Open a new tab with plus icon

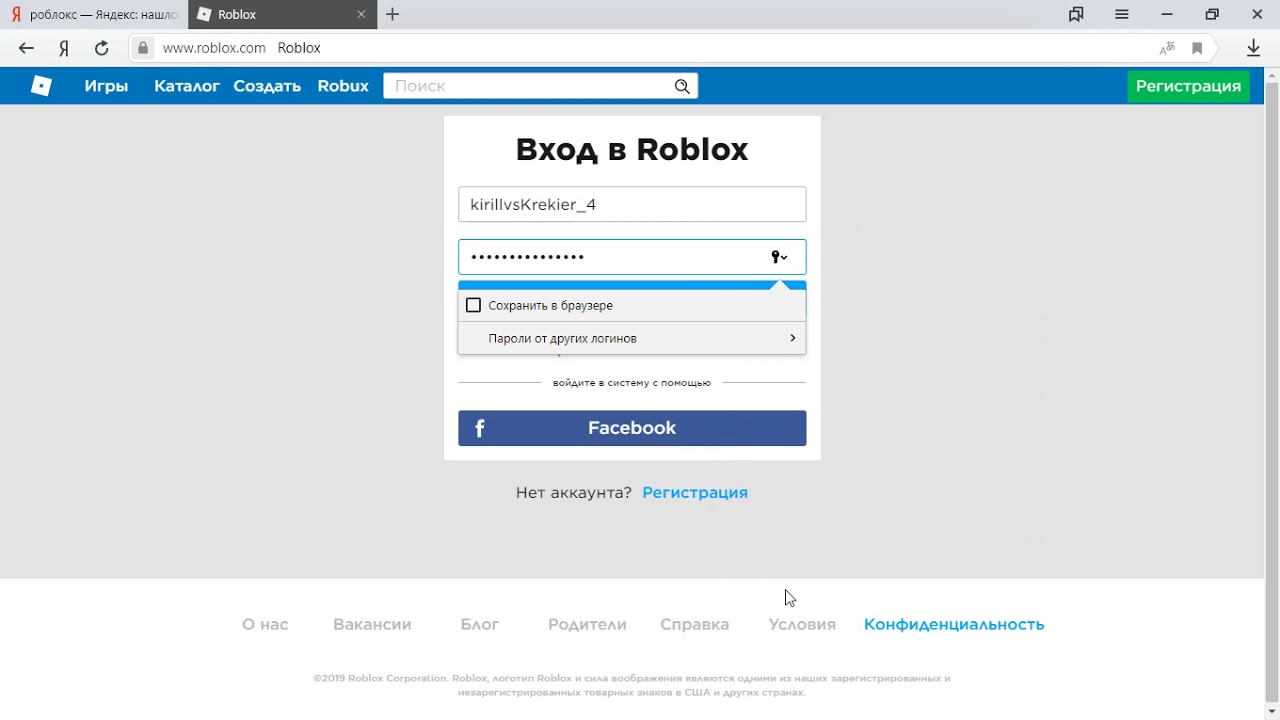click(393, 14)
